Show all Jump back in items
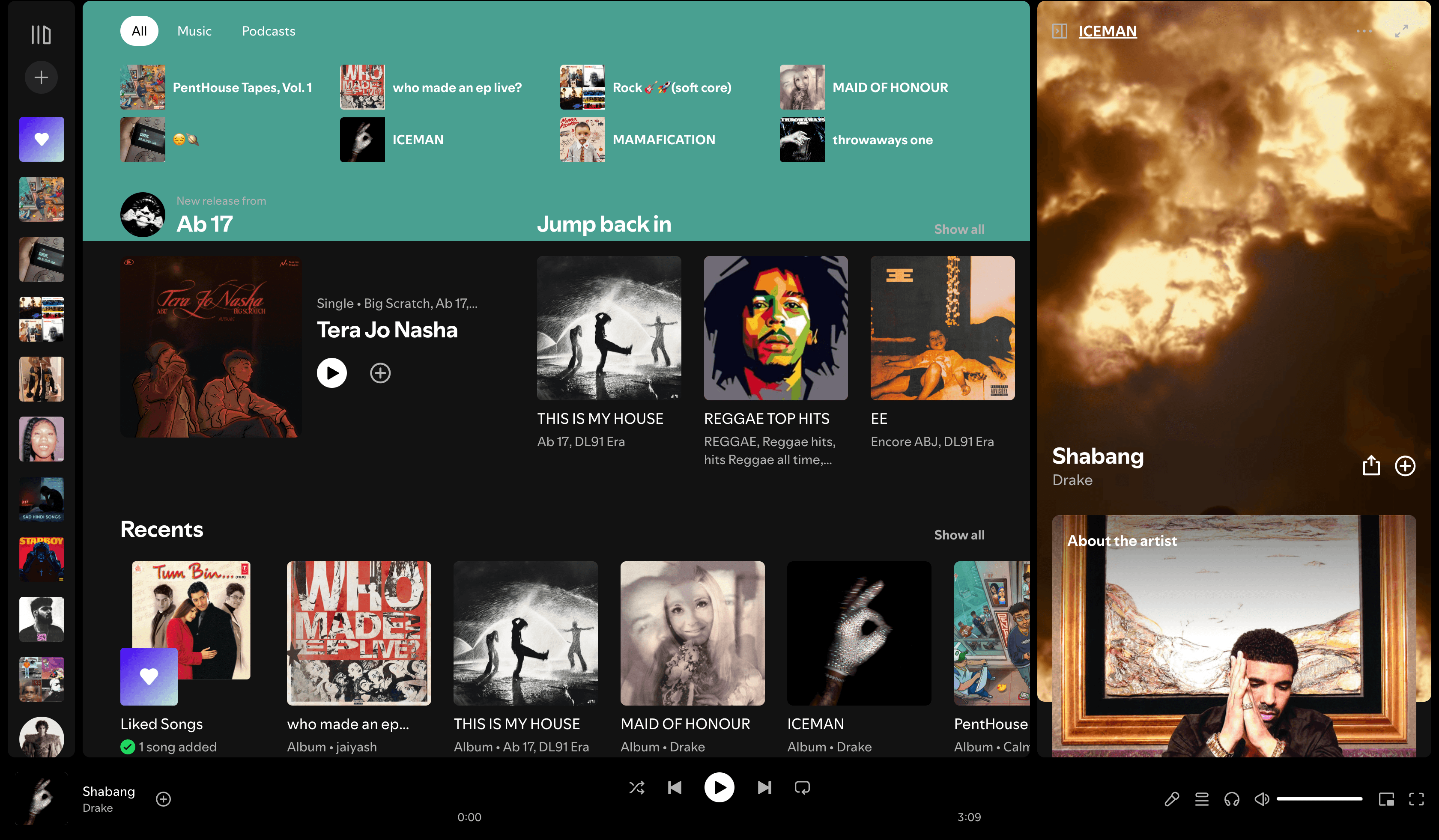The image size is (1439, 840). (x=959, y=229)
